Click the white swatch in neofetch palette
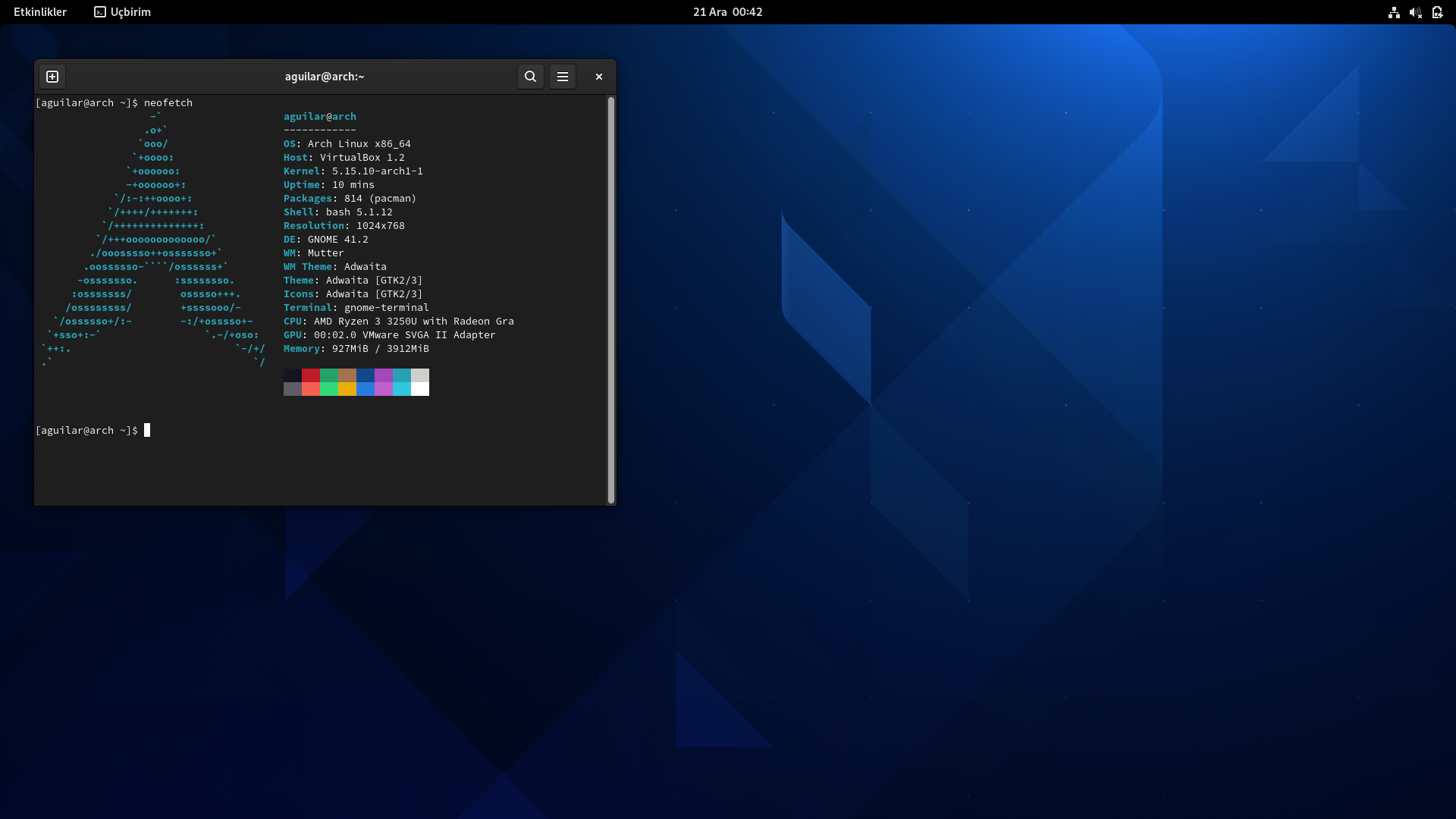The width and height of the screenshot is (1456, 819). [420, 389]
